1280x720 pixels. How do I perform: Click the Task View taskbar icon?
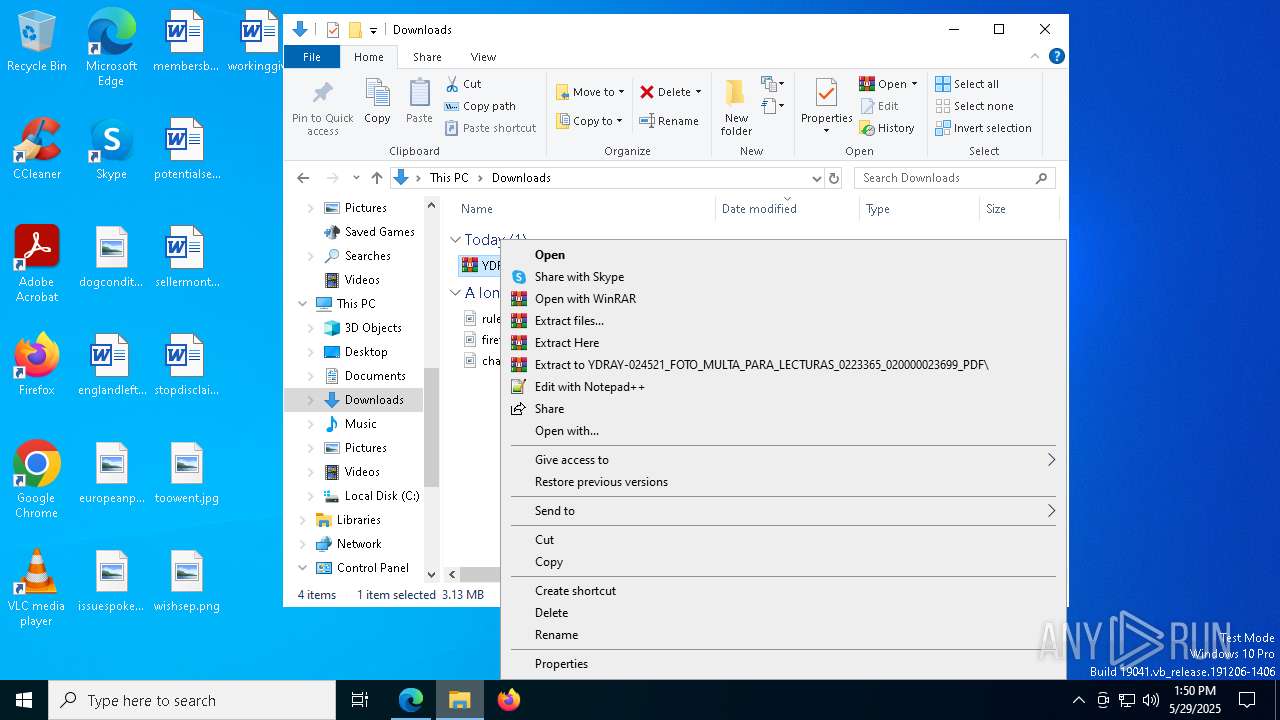(360, 700)
